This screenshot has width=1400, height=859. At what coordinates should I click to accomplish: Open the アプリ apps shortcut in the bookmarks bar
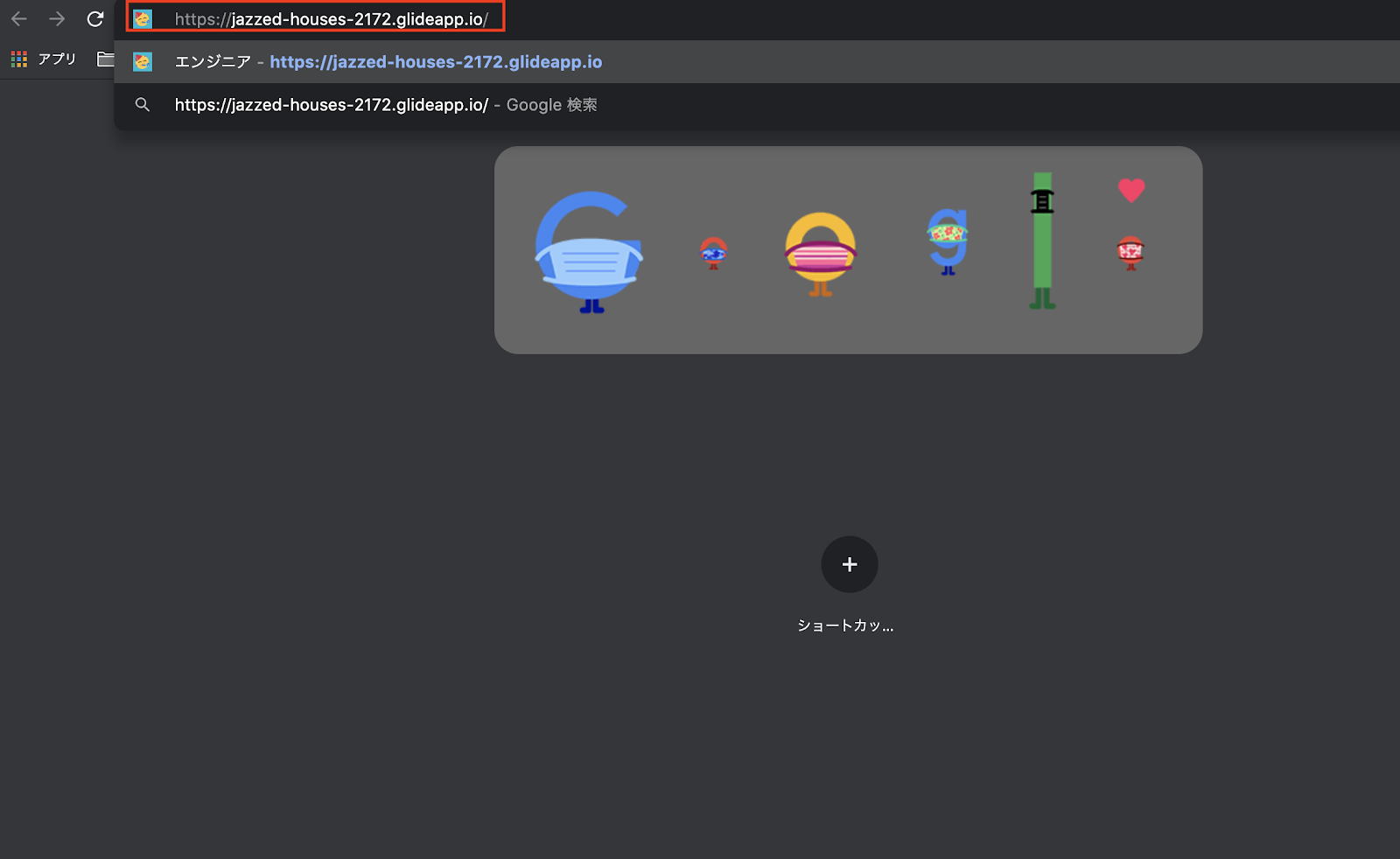[44, 59]
